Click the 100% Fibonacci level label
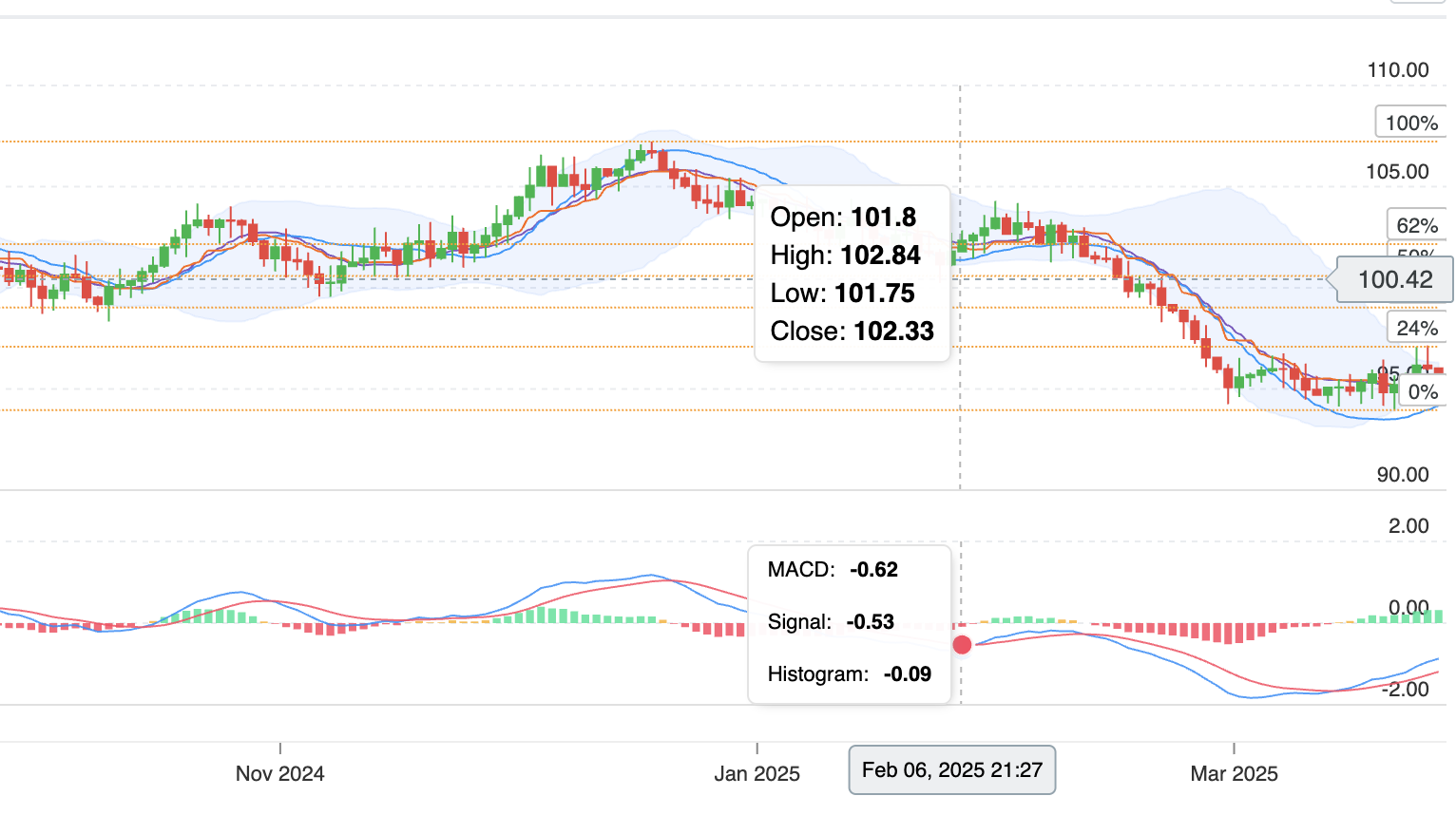 coord(1410,123)
